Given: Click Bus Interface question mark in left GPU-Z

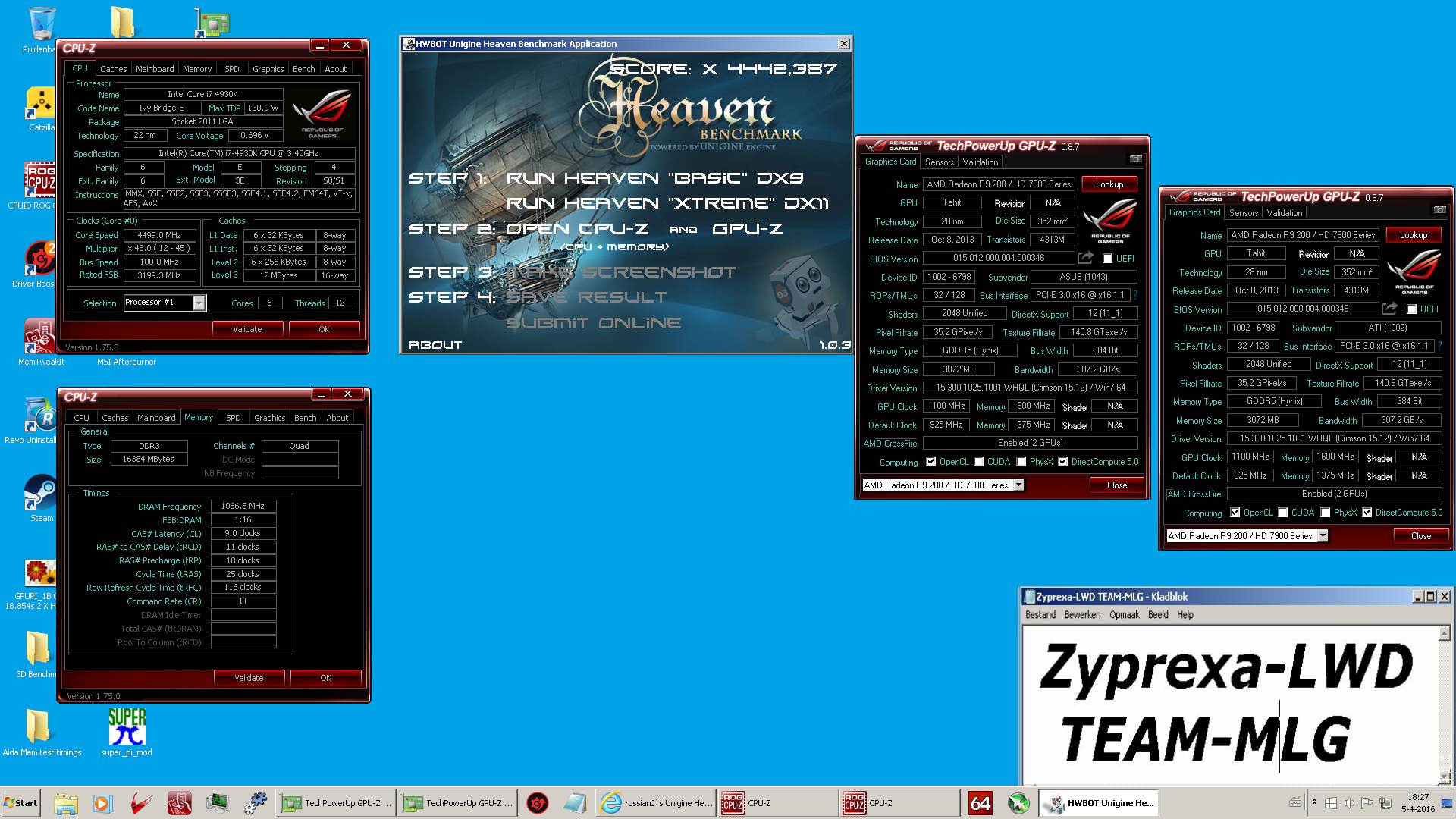Looking at the screenshot, I should click(1135, 295).
